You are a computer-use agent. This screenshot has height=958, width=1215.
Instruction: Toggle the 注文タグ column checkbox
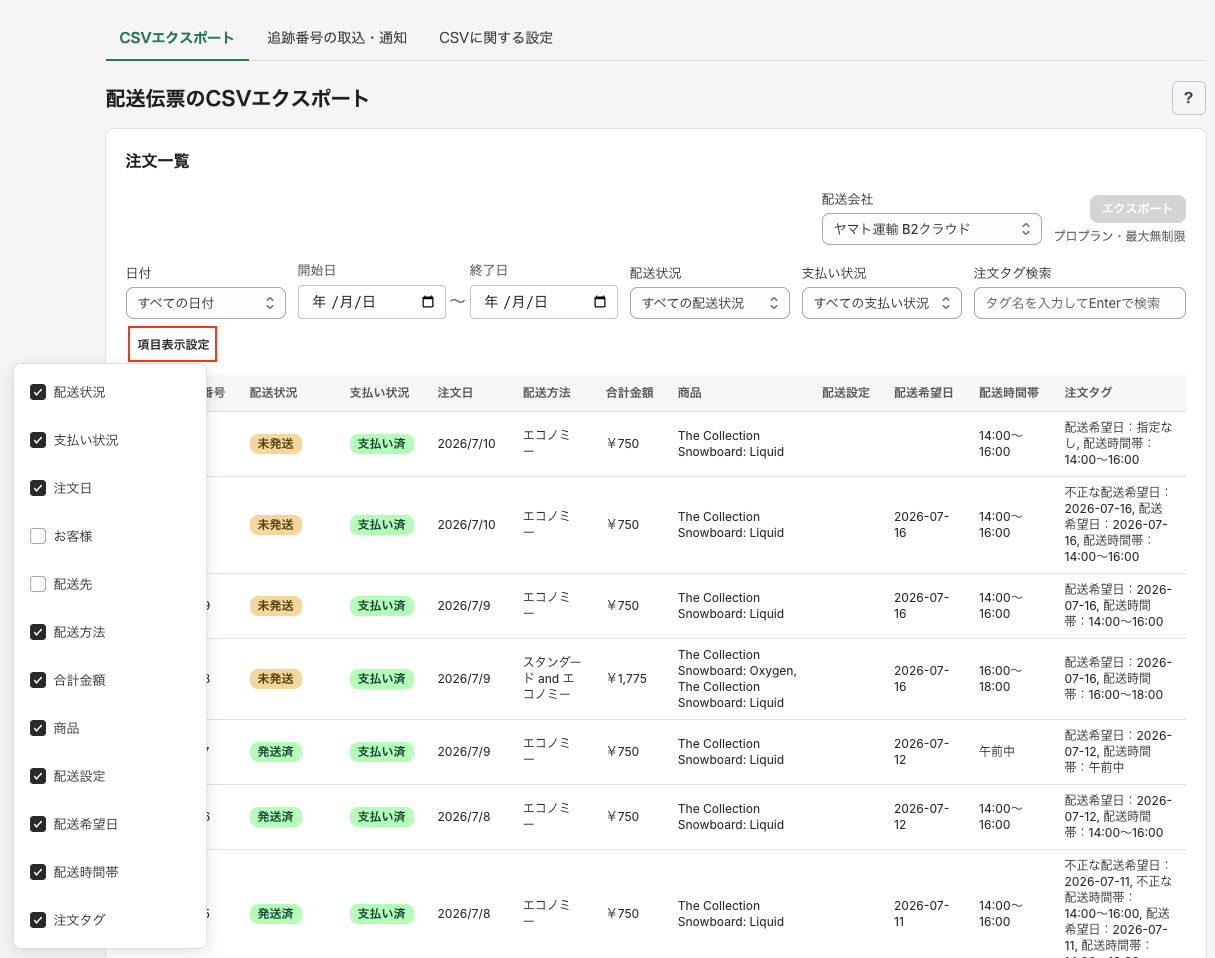click(38, 920)
